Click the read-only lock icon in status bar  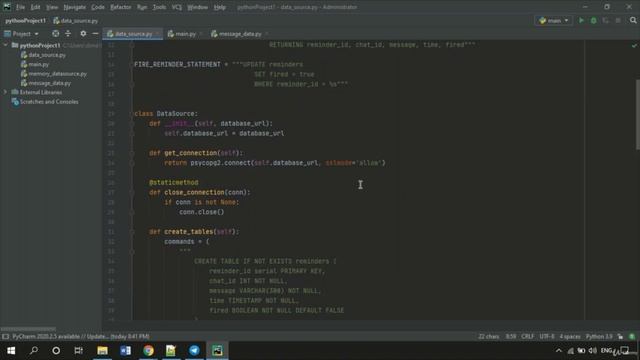click(620, 337)
